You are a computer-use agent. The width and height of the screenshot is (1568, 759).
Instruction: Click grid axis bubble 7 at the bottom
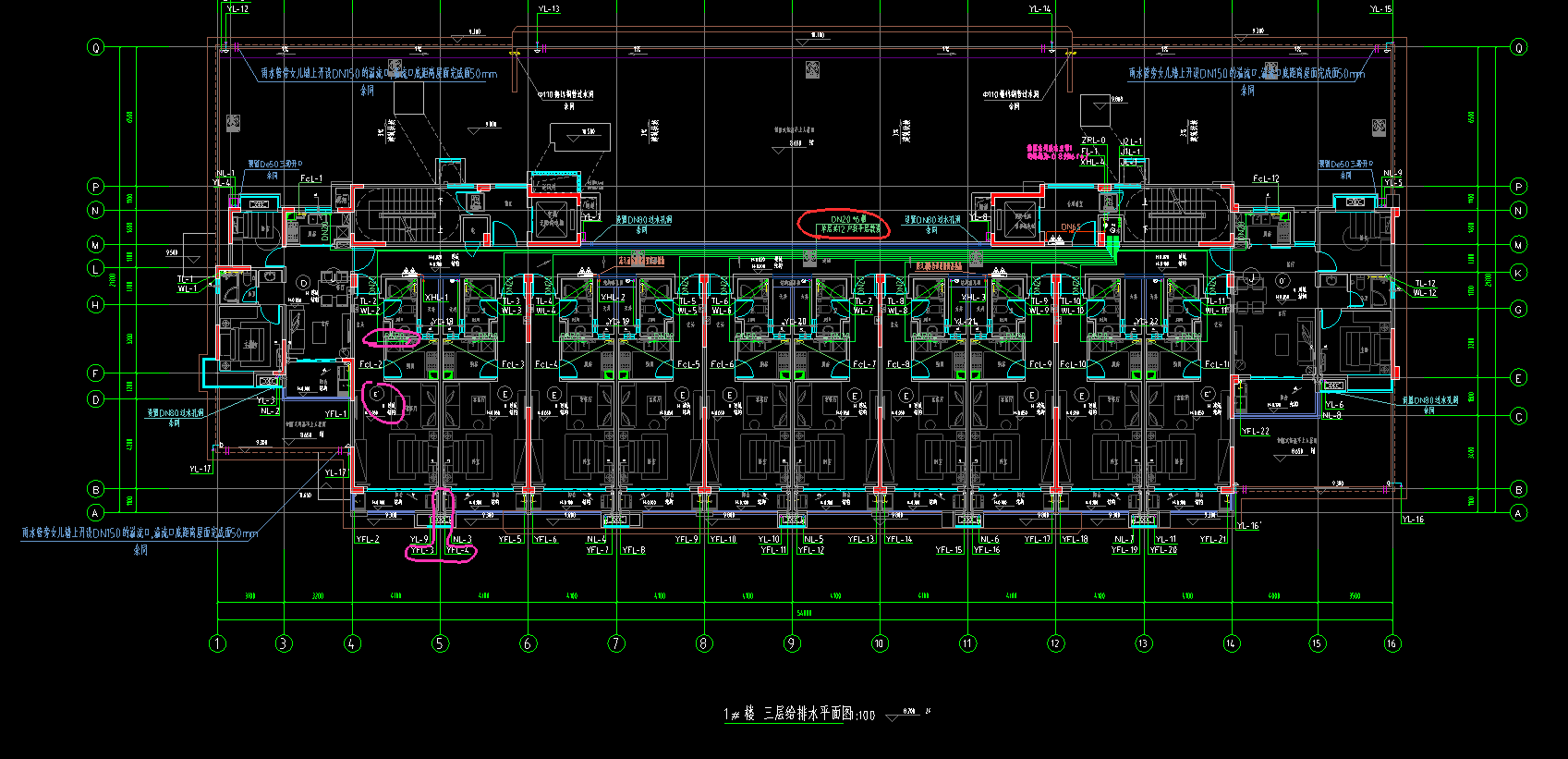pyautogui.click(x=616, y=643)
